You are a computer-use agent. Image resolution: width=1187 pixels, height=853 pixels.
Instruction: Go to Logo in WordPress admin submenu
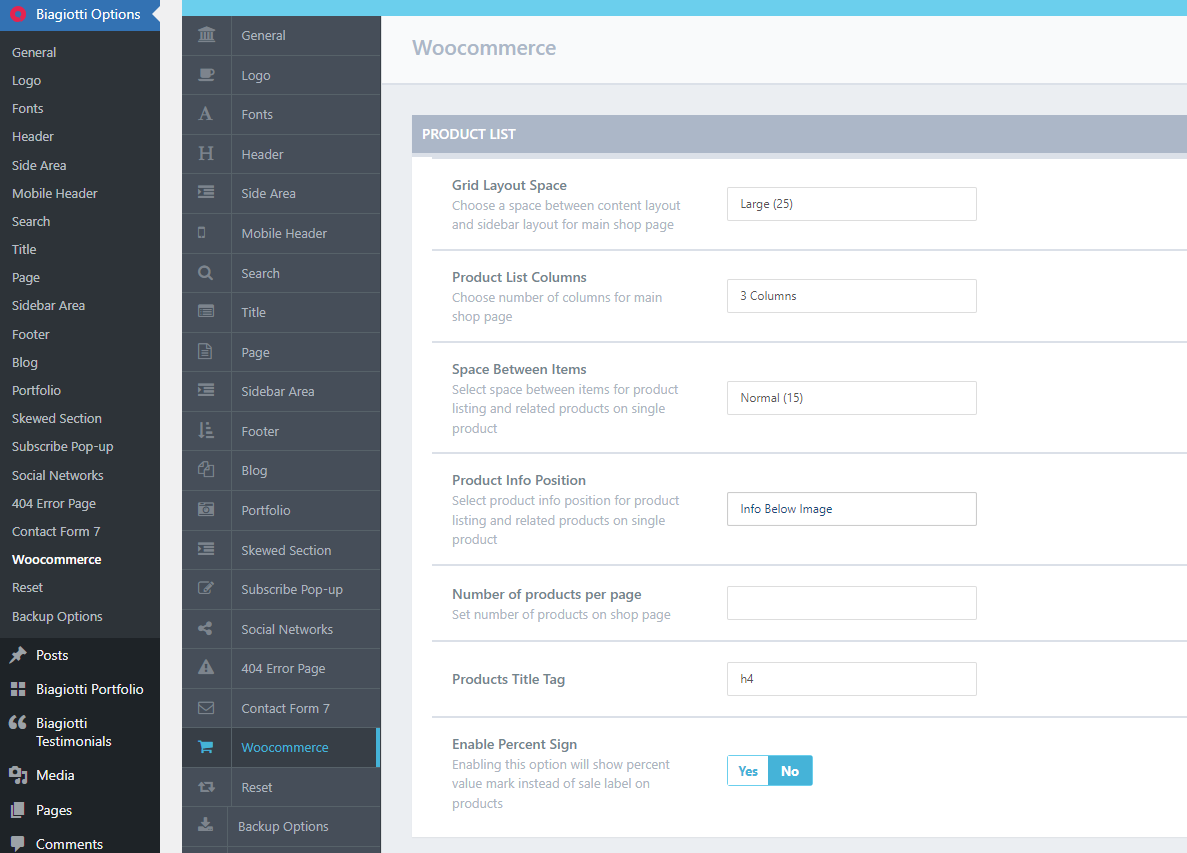pyautogui.click(x=26, y=80)
